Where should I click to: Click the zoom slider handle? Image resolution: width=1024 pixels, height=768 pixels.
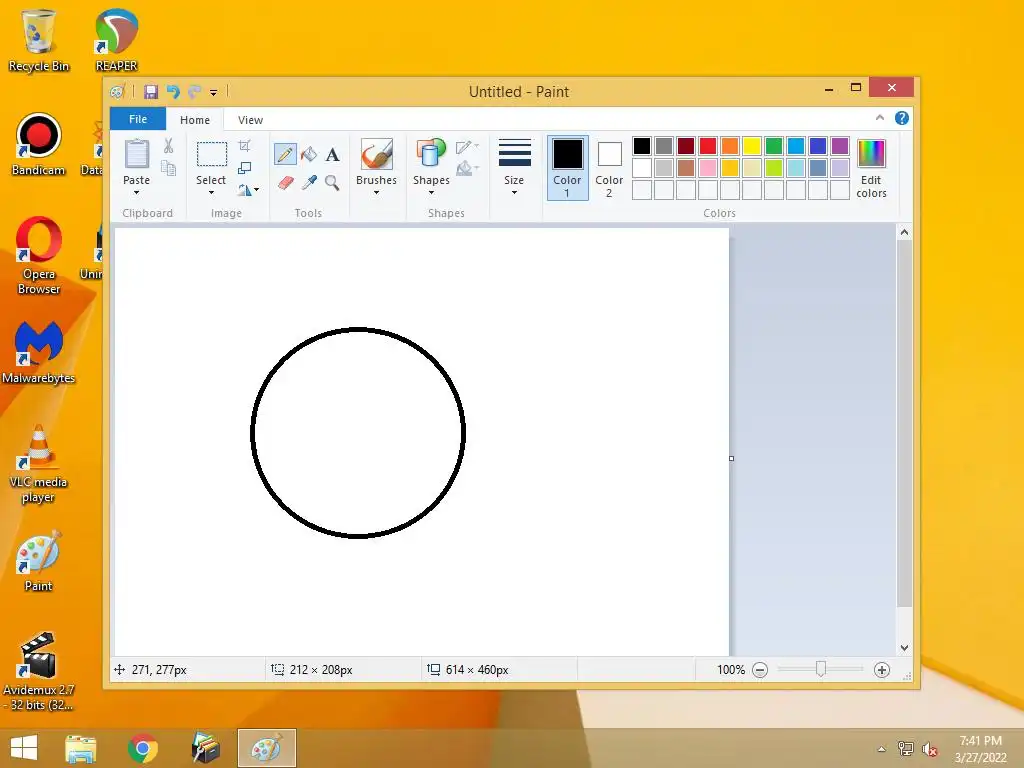[x=821, y=669]
